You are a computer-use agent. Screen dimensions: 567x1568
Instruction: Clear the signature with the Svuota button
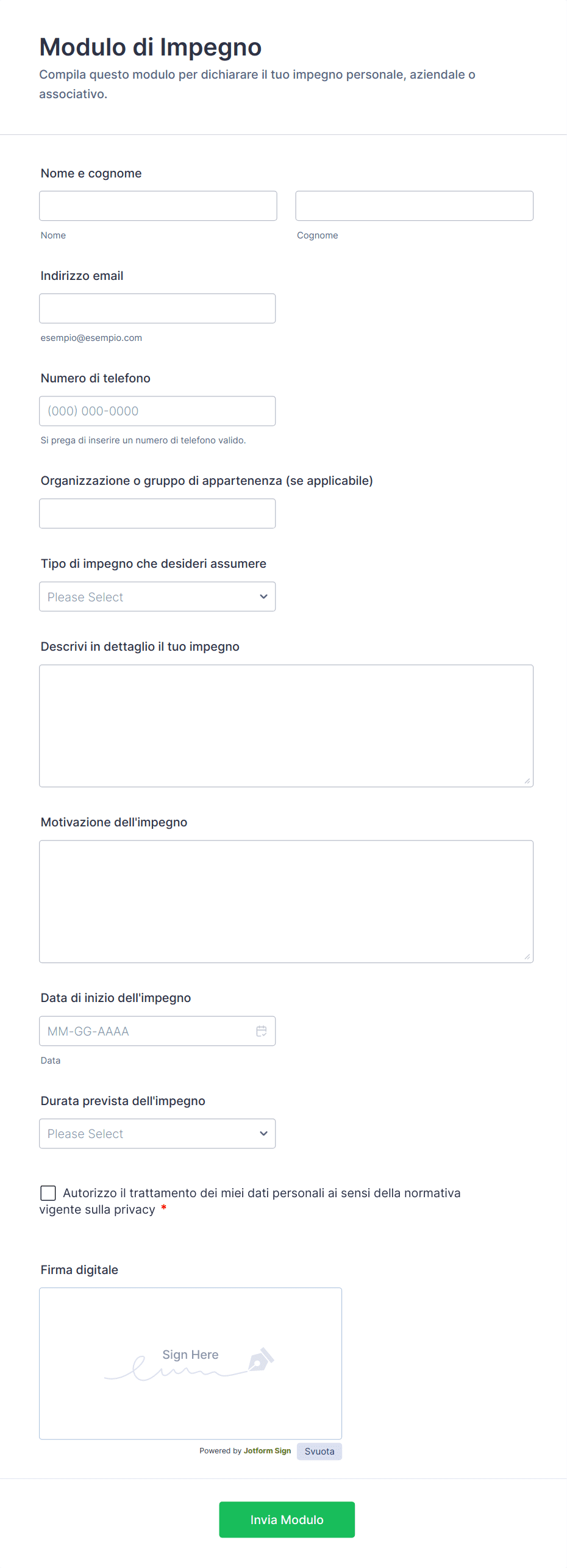pyautogui.click(x=319, y=1451)
